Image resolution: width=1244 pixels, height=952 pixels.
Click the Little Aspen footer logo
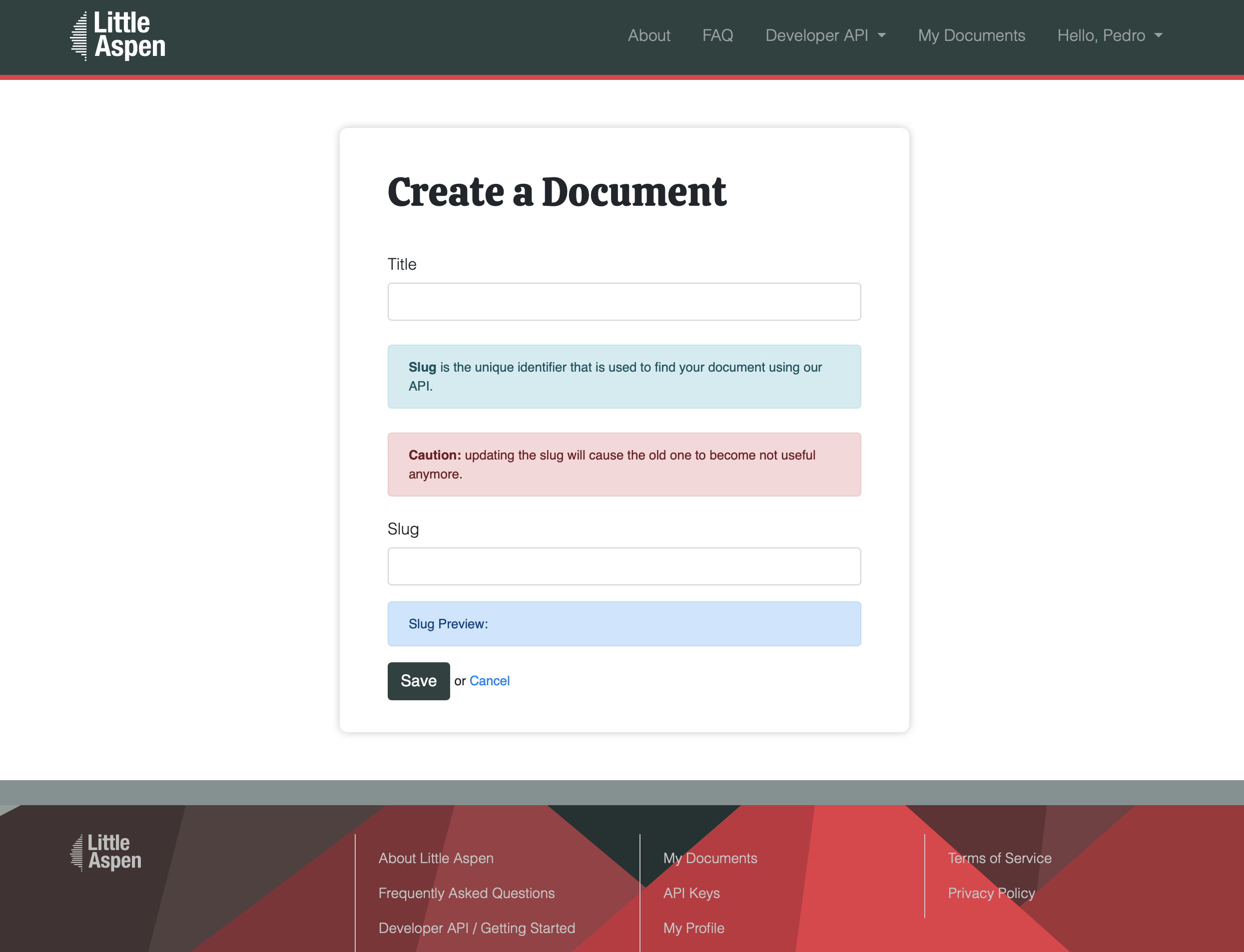coord(106,852)
